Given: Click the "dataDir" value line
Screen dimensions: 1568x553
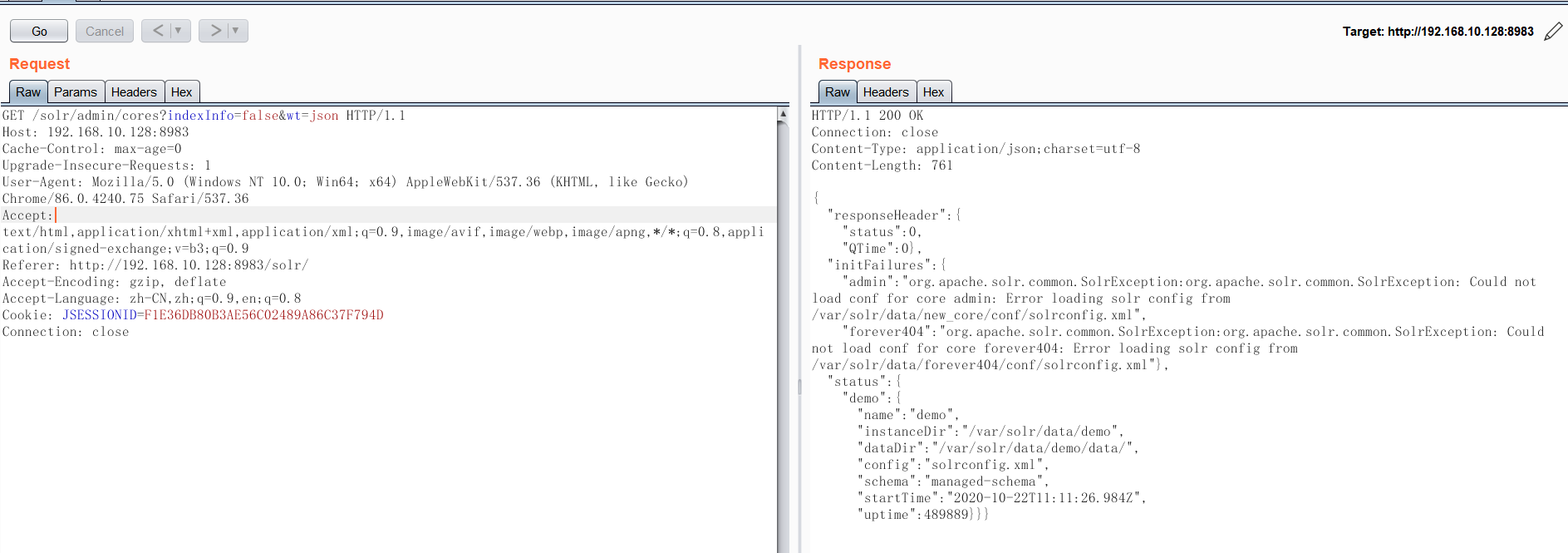Looking at the screenshot, I should [998, 448].
